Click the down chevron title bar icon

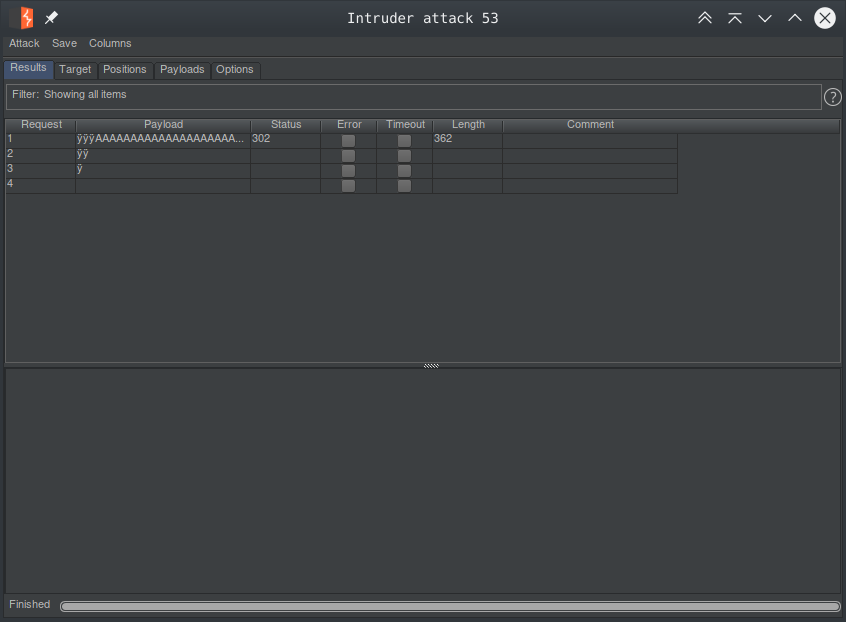pos(765,18)
